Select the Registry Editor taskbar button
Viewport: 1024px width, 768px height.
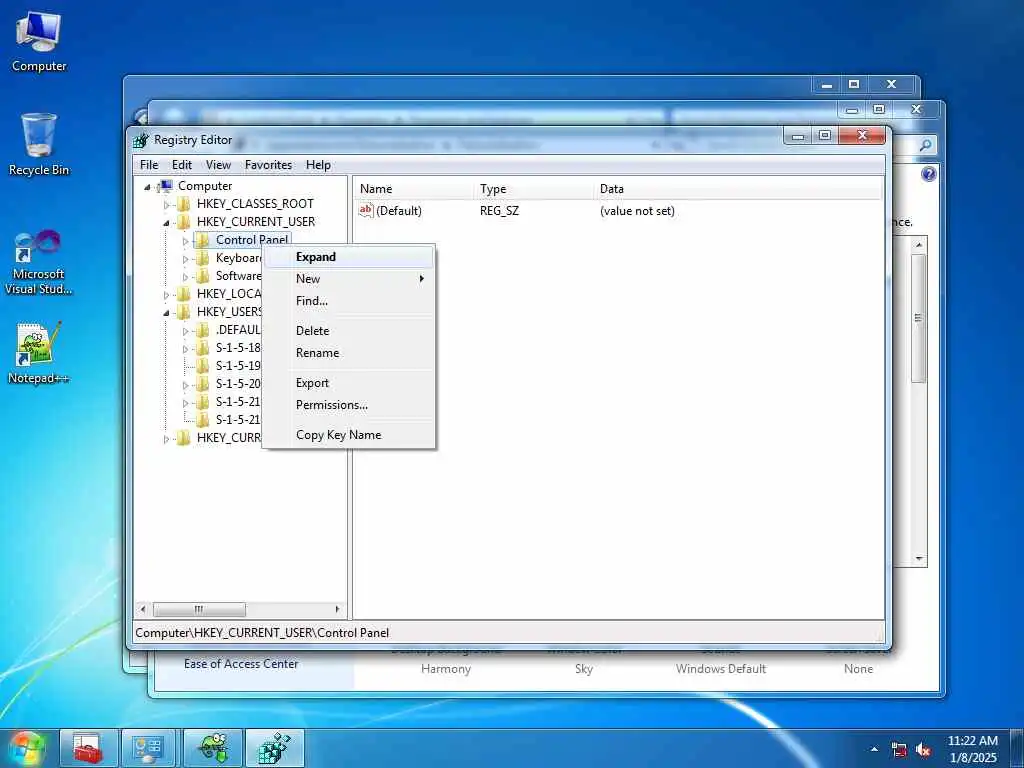point(274,748)
